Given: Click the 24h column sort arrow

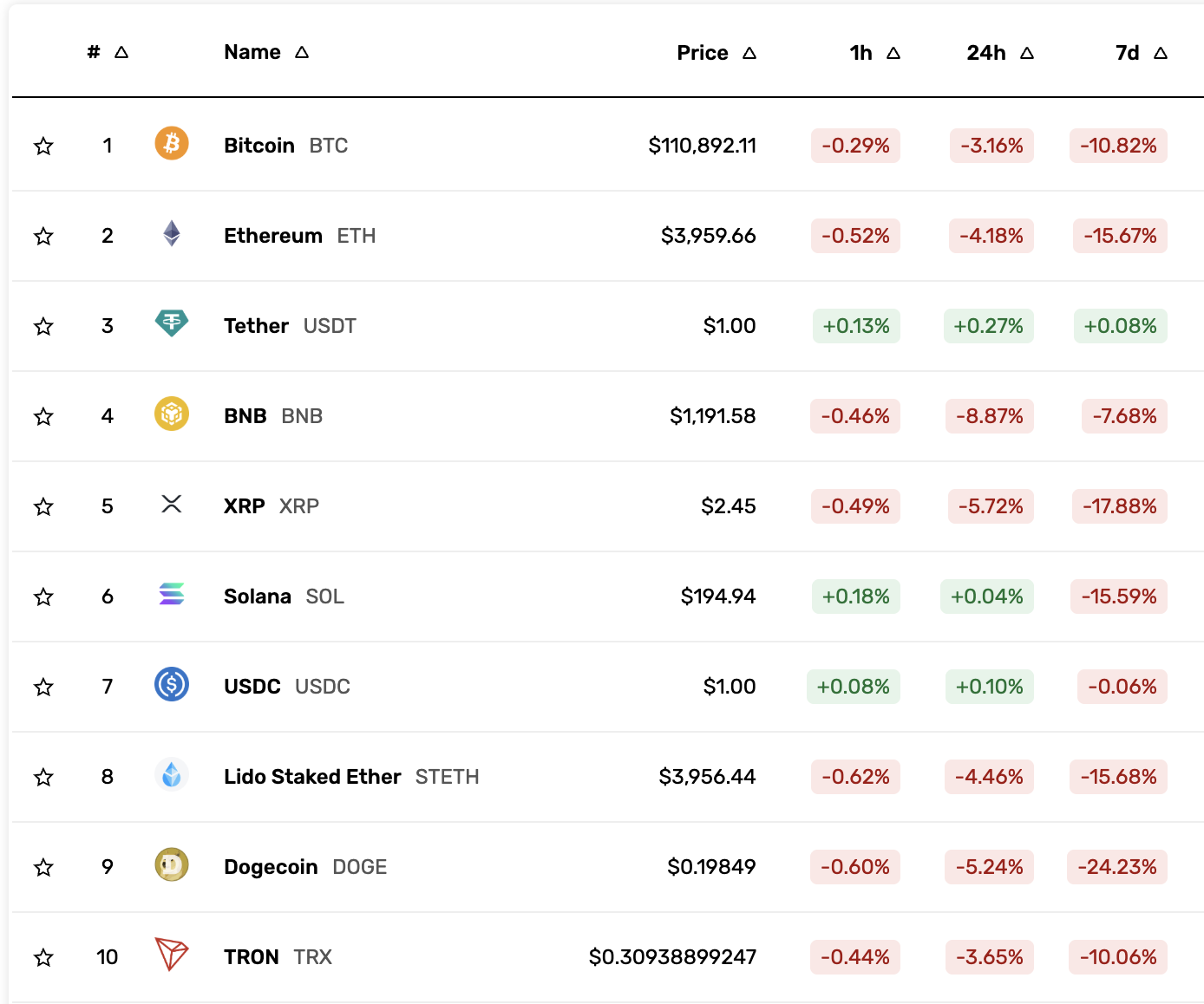Looking at the screenshot, I should click(1027, 53).
